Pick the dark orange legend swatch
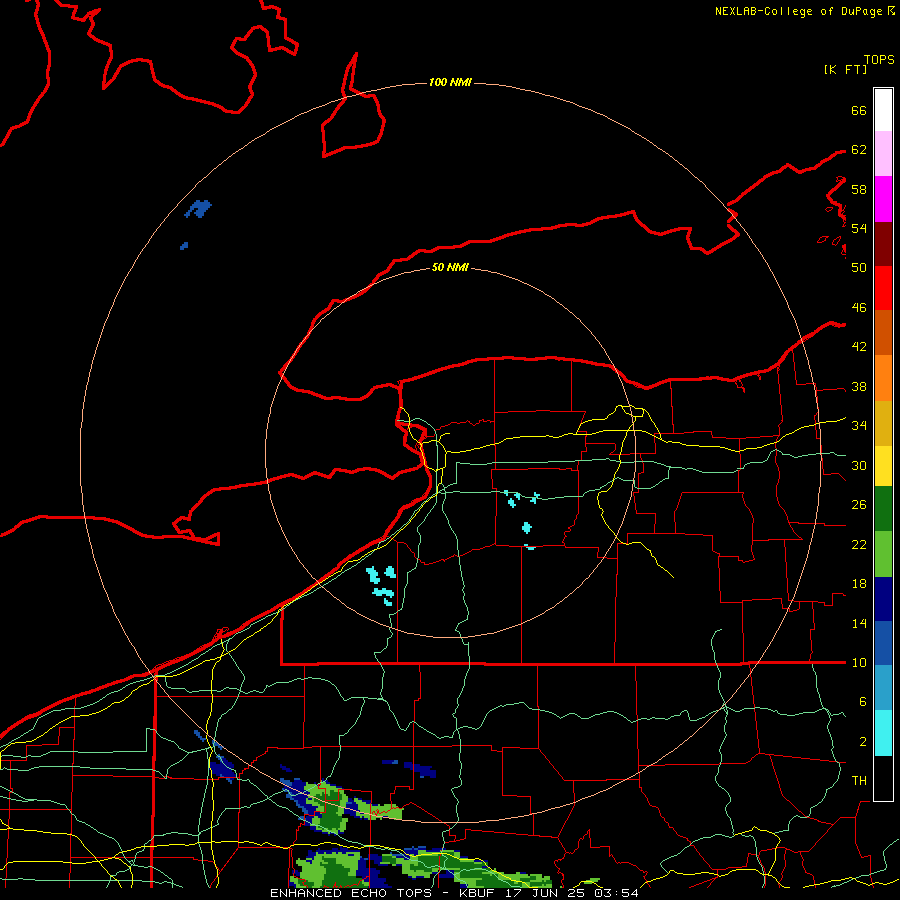900x900 pixels. [883, 333]
